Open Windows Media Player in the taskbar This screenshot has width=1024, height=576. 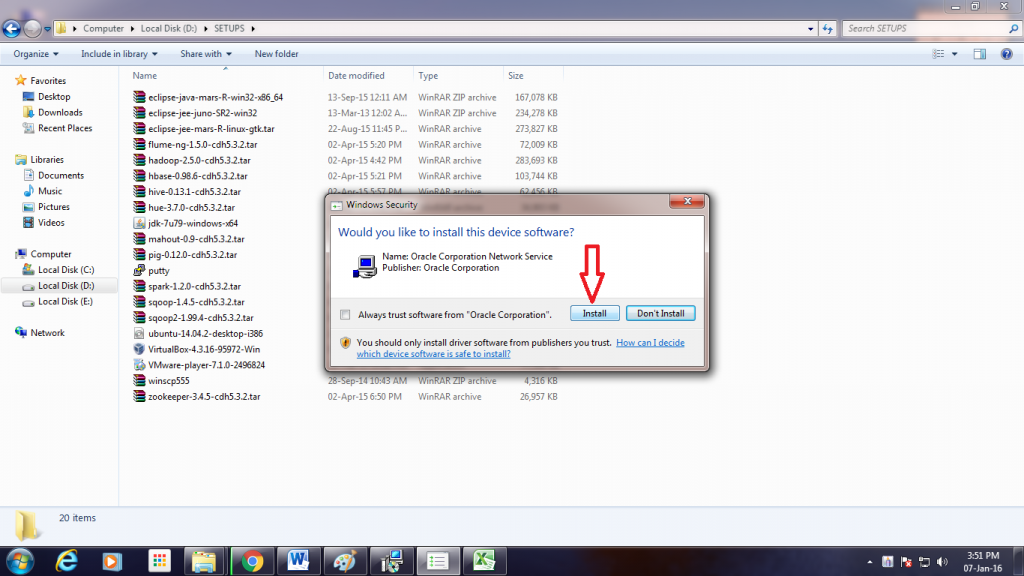pos(112,562)
